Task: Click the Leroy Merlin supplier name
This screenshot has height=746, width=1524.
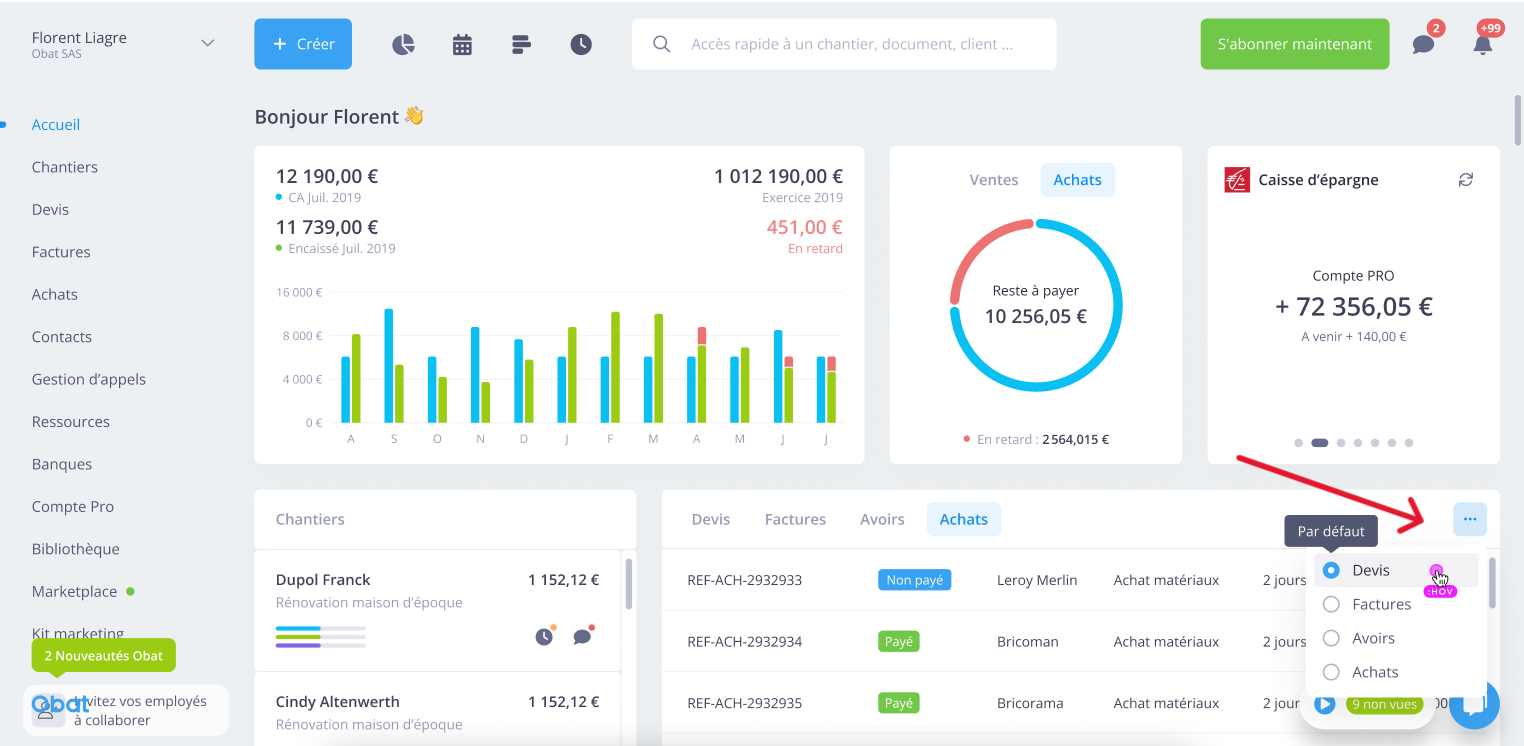Action: pyautogui.click(x=1037, y=580)
